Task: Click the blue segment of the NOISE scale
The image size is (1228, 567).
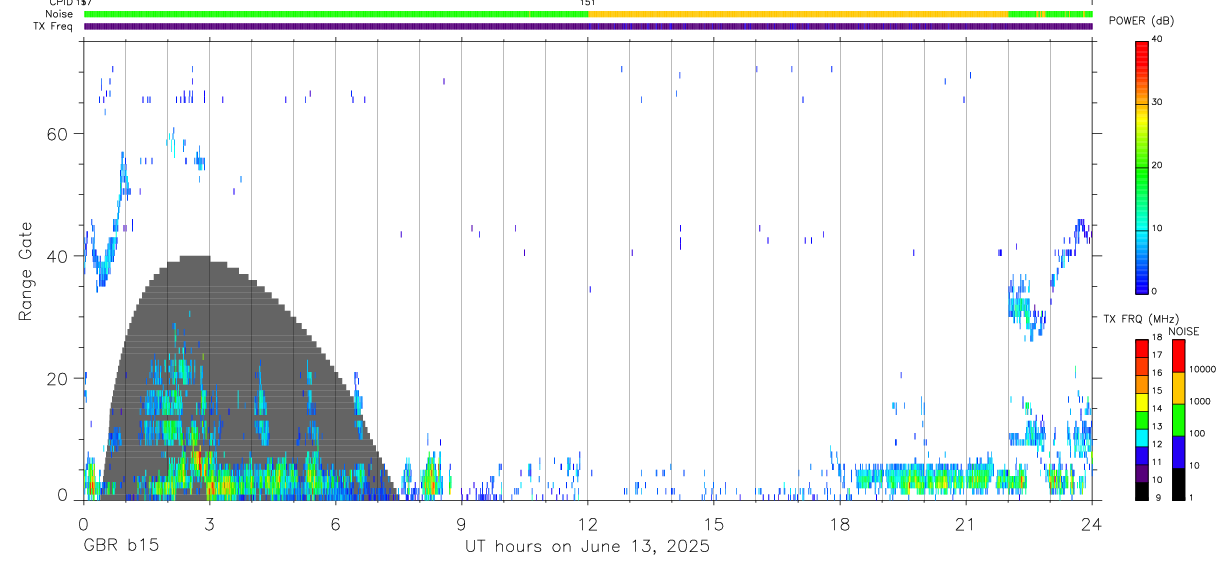Action: pyautogui.click(x=1178, y=451)
